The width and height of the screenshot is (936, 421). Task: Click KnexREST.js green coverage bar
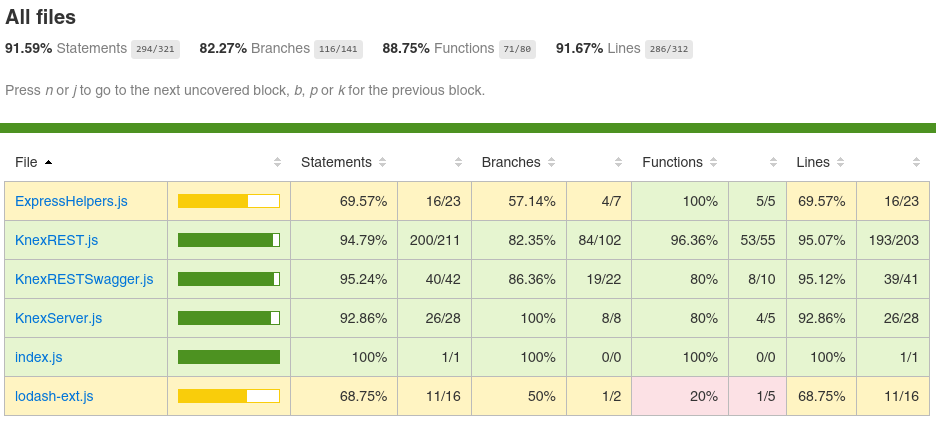pyautogui.click(x=229, y=240)
